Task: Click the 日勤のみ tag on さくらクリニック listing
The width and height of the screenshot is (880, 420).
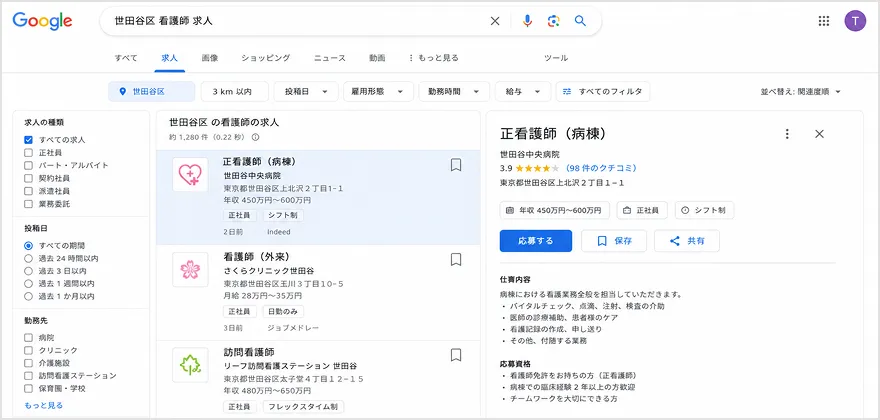Action: [x=283, y=311]
